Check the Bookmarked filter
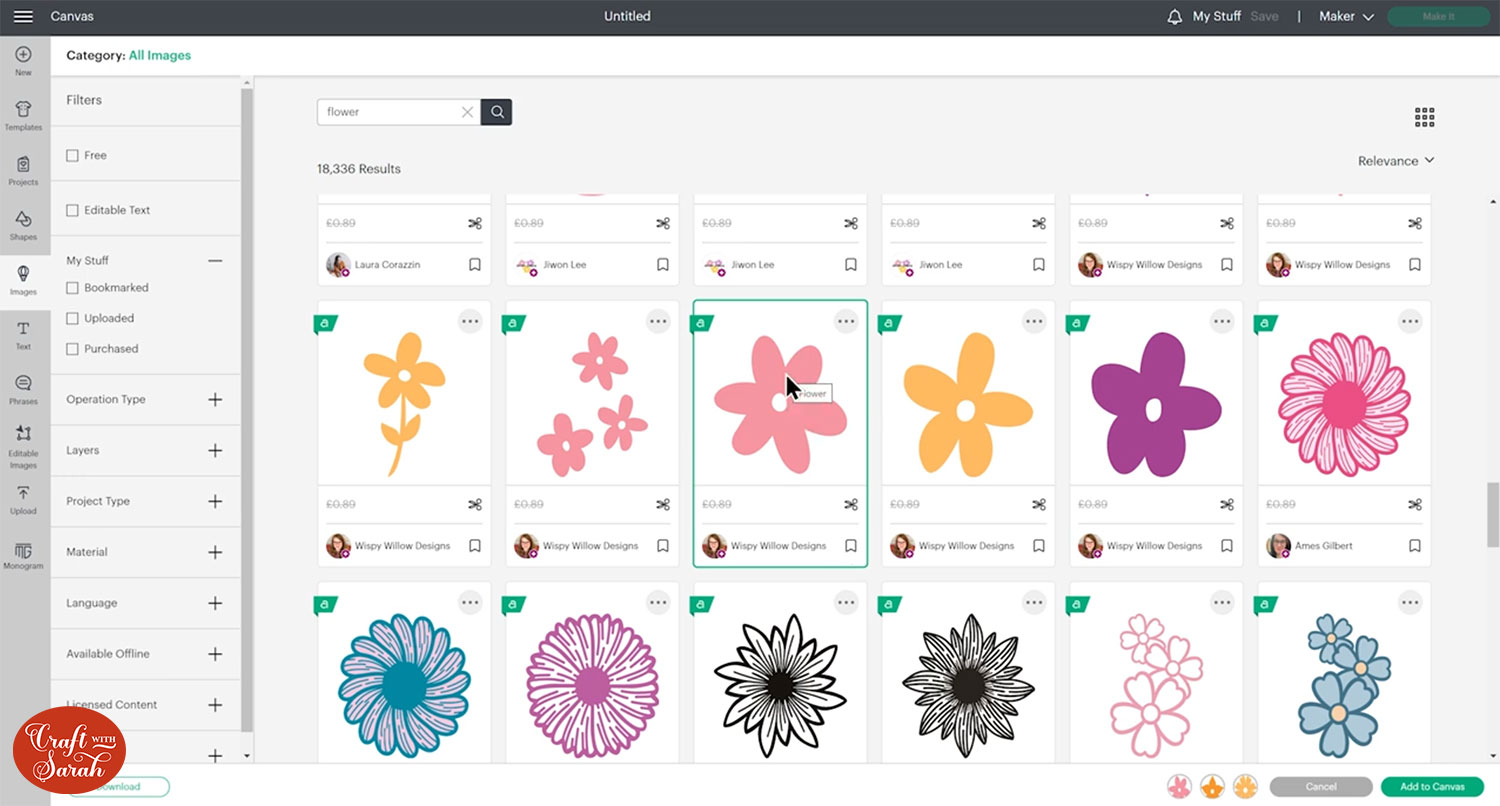1500x806 pixels. 72,287
